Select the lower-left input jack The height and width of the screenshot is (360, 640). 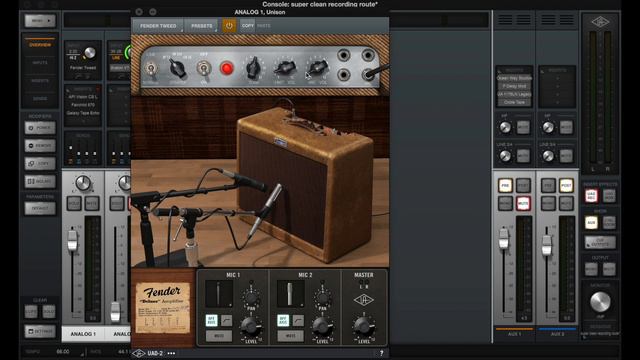[344, 75]
